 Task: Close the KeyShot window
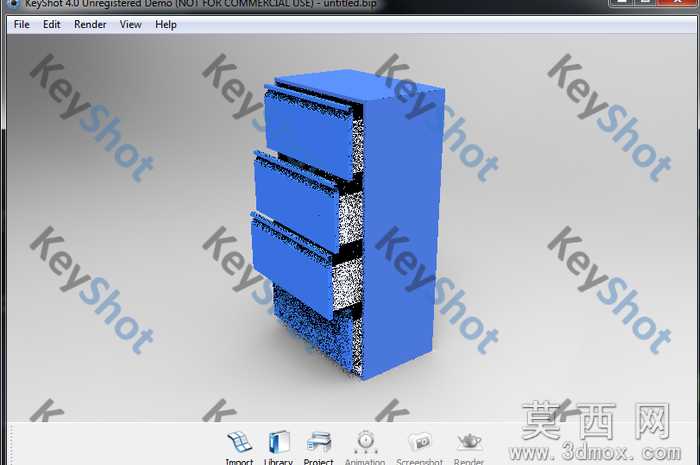click(x=678, y=2)
